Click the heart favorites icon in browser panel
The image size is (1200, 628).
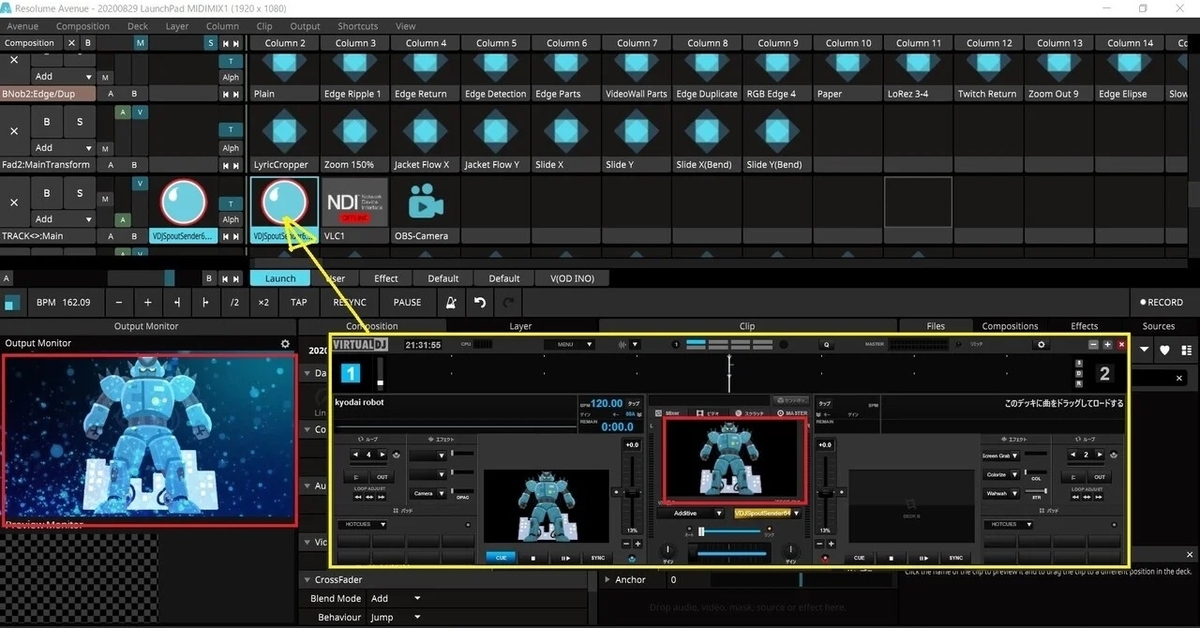1165,351
